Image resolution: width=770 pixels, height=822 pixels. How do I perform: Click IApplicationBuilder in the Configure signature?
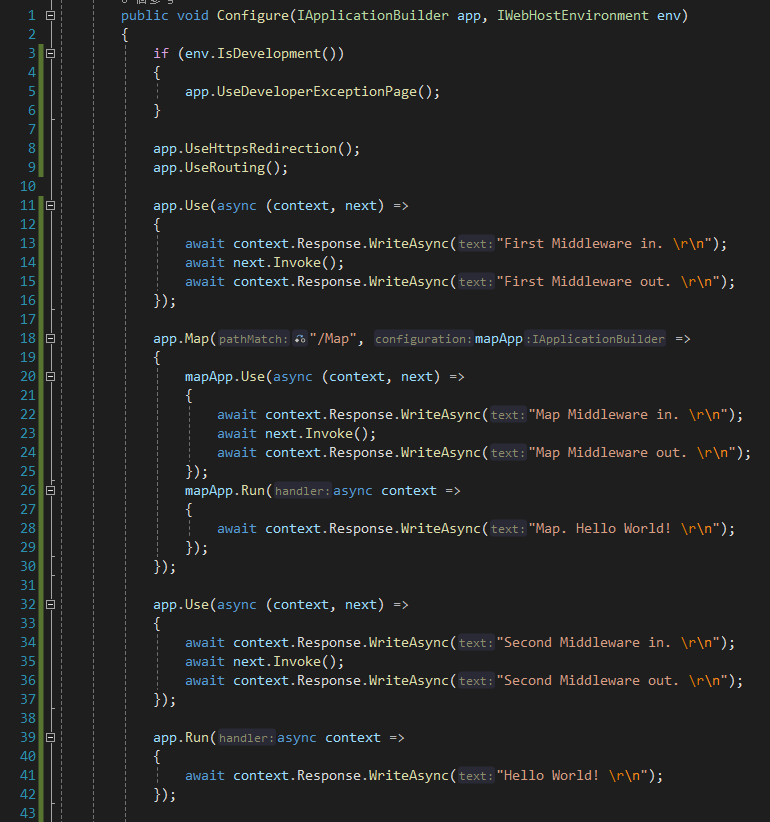373,16
